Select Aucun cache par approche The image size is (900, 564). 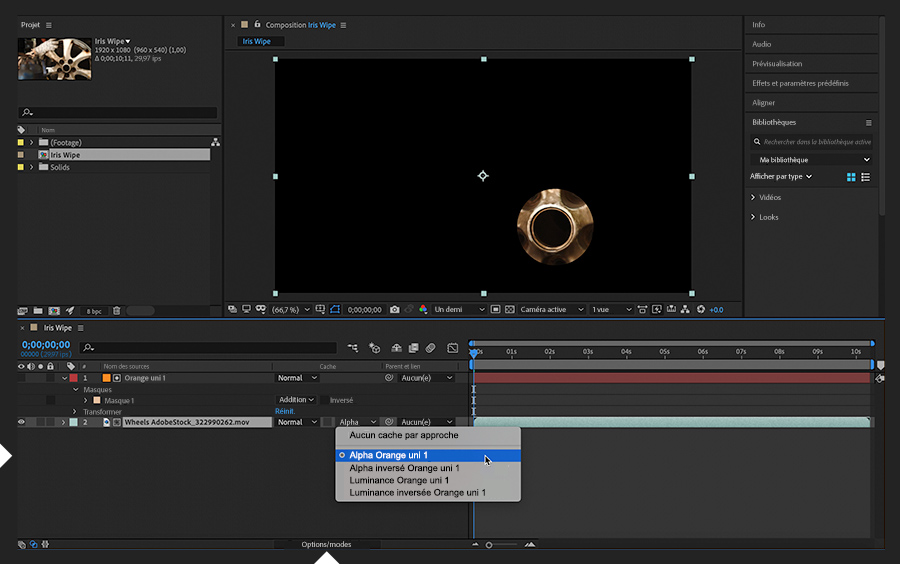pos(403,436)
